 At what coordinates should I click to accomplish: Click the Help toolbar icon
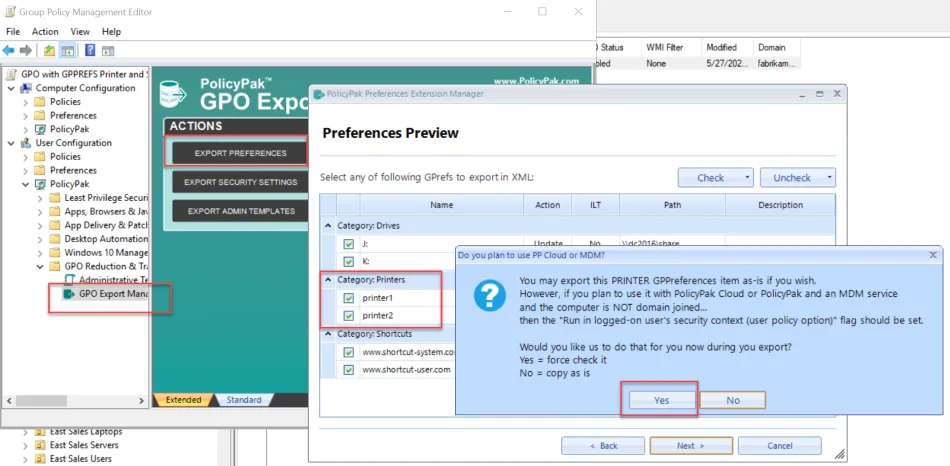click(90, 50)
